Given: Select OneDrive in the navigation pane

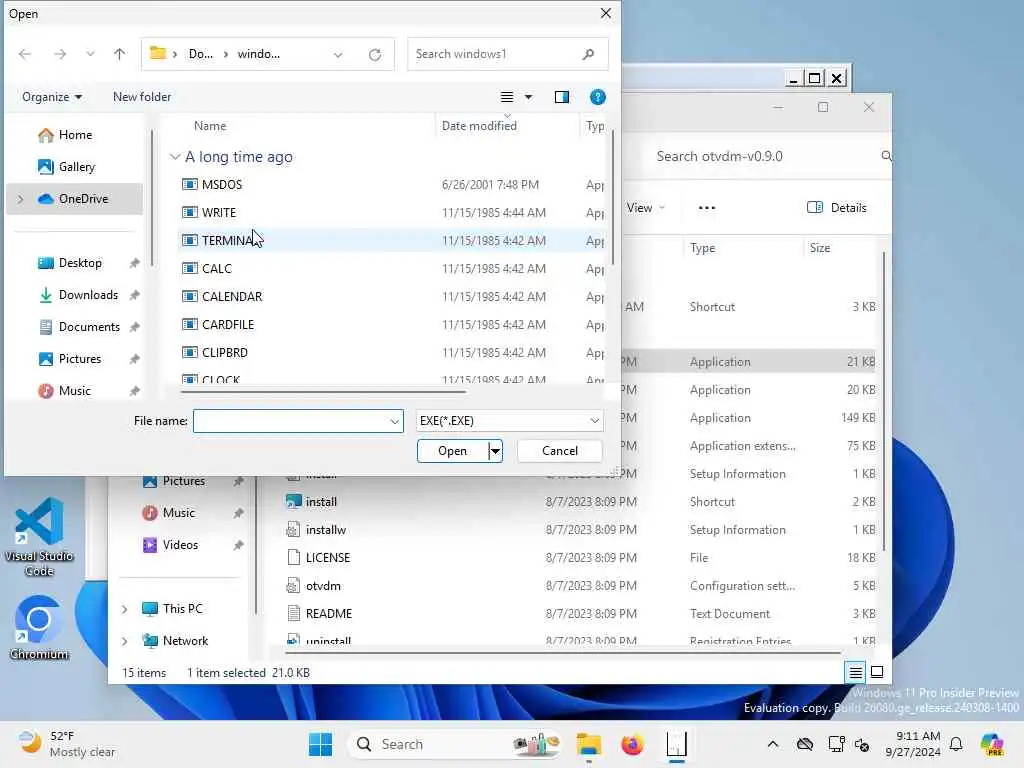Looking at the screenshot, I should pyautogui.click(x=73, y=199).
